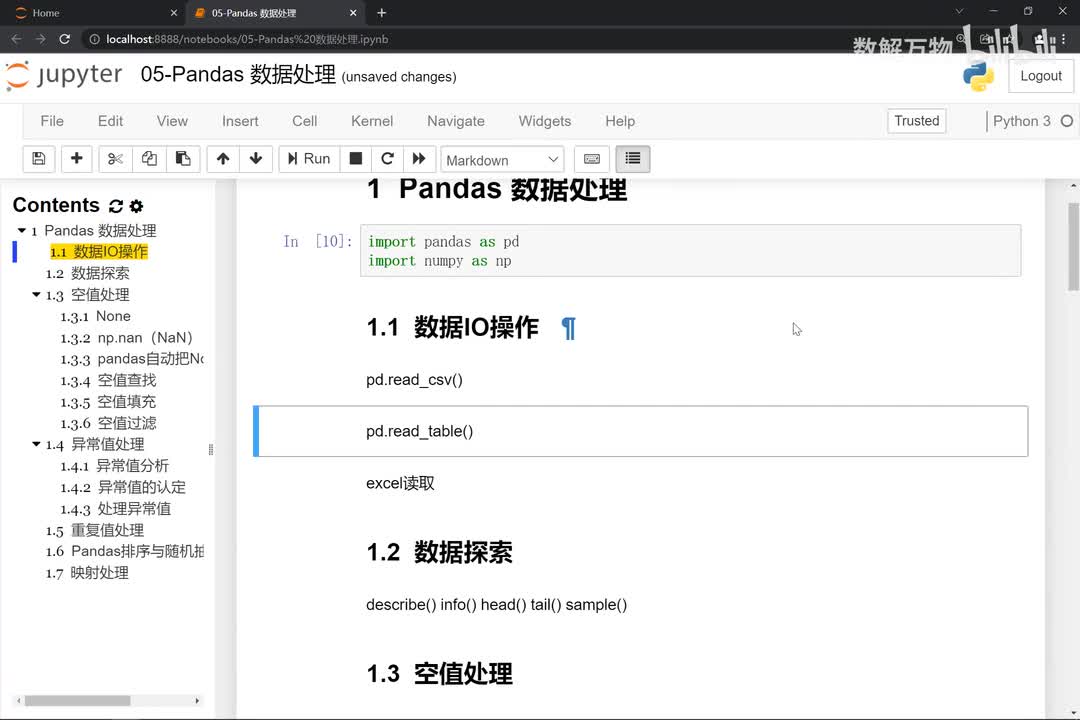Select the pd.read_table() markdown cell
1080x720 pixels.
click(x=641, y=431)
